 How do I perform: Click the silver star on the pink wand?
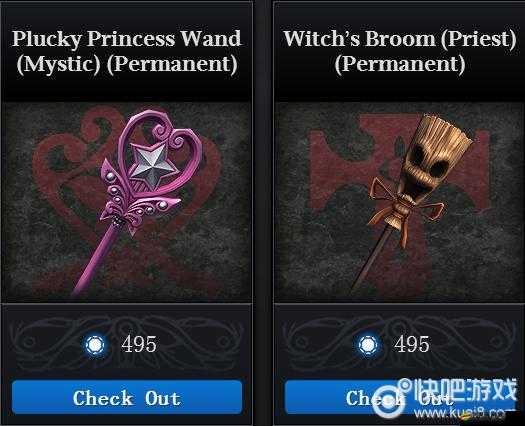[152, 164]
